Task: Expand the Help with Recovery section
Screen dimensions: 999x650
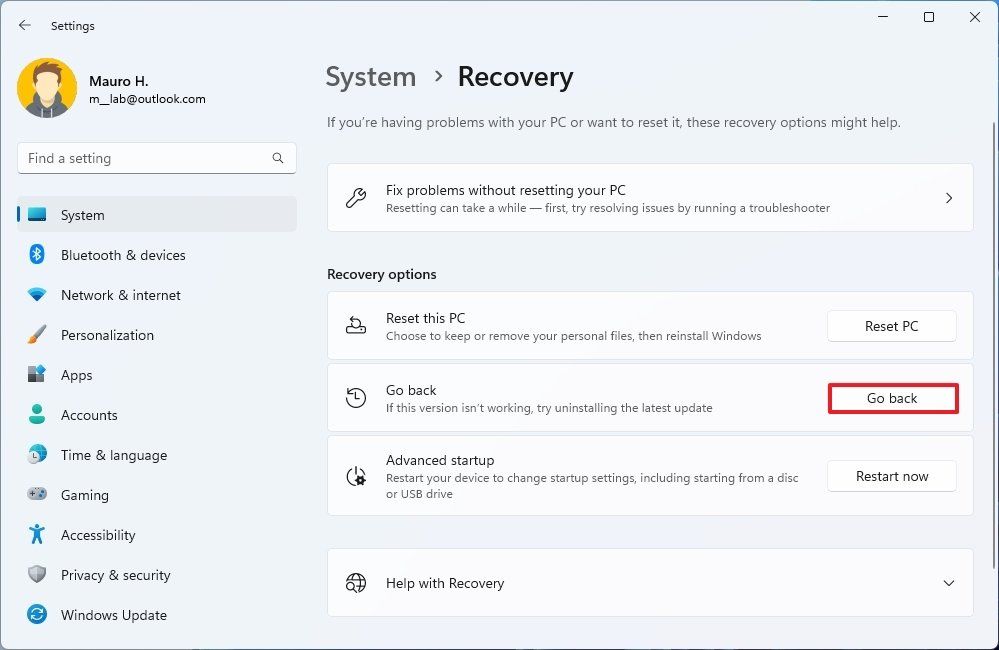Action: tap(946, 583)
